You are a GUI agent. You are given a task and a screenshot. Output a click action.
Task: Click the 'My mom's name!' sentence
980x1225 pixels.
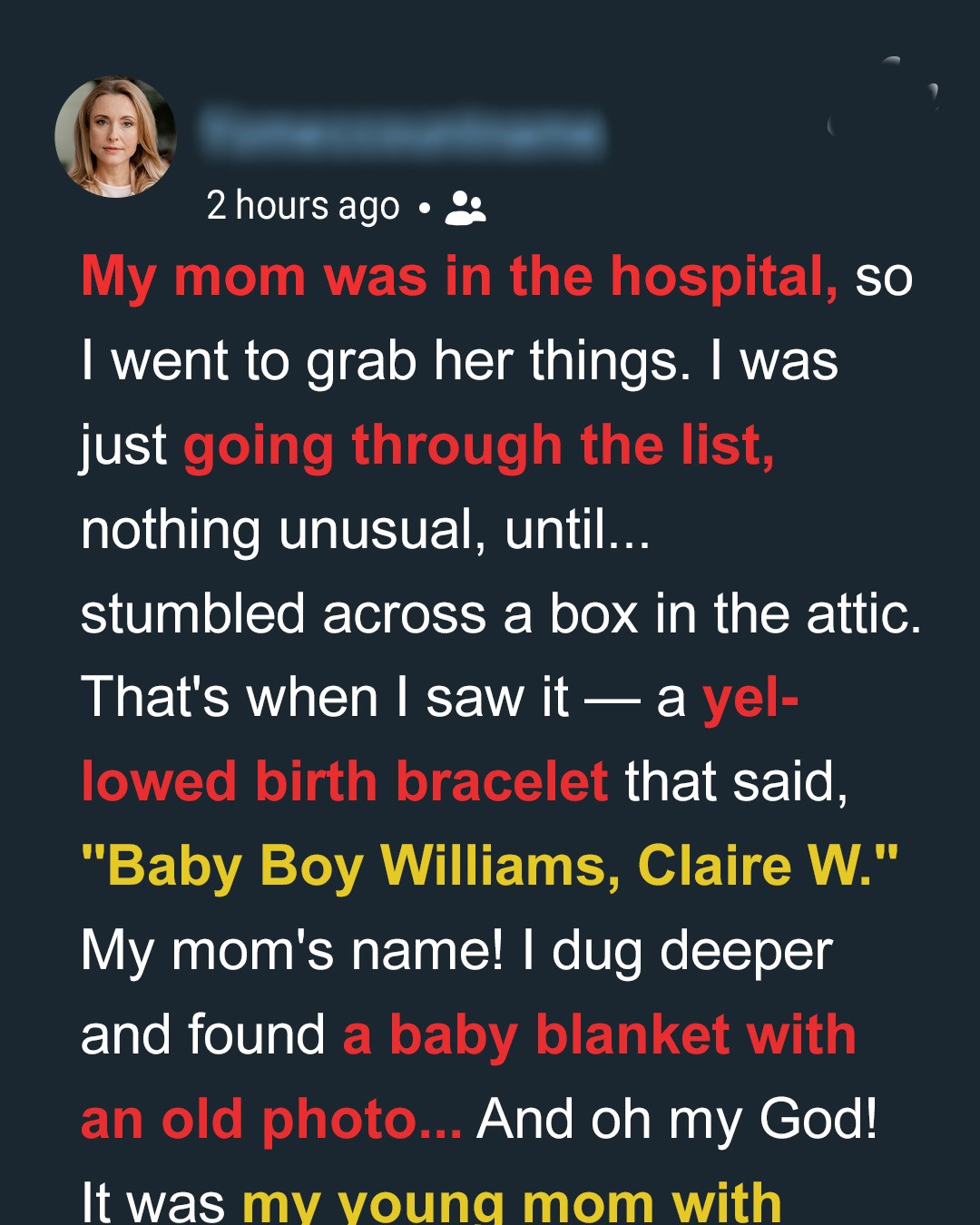tap(291, 951)
